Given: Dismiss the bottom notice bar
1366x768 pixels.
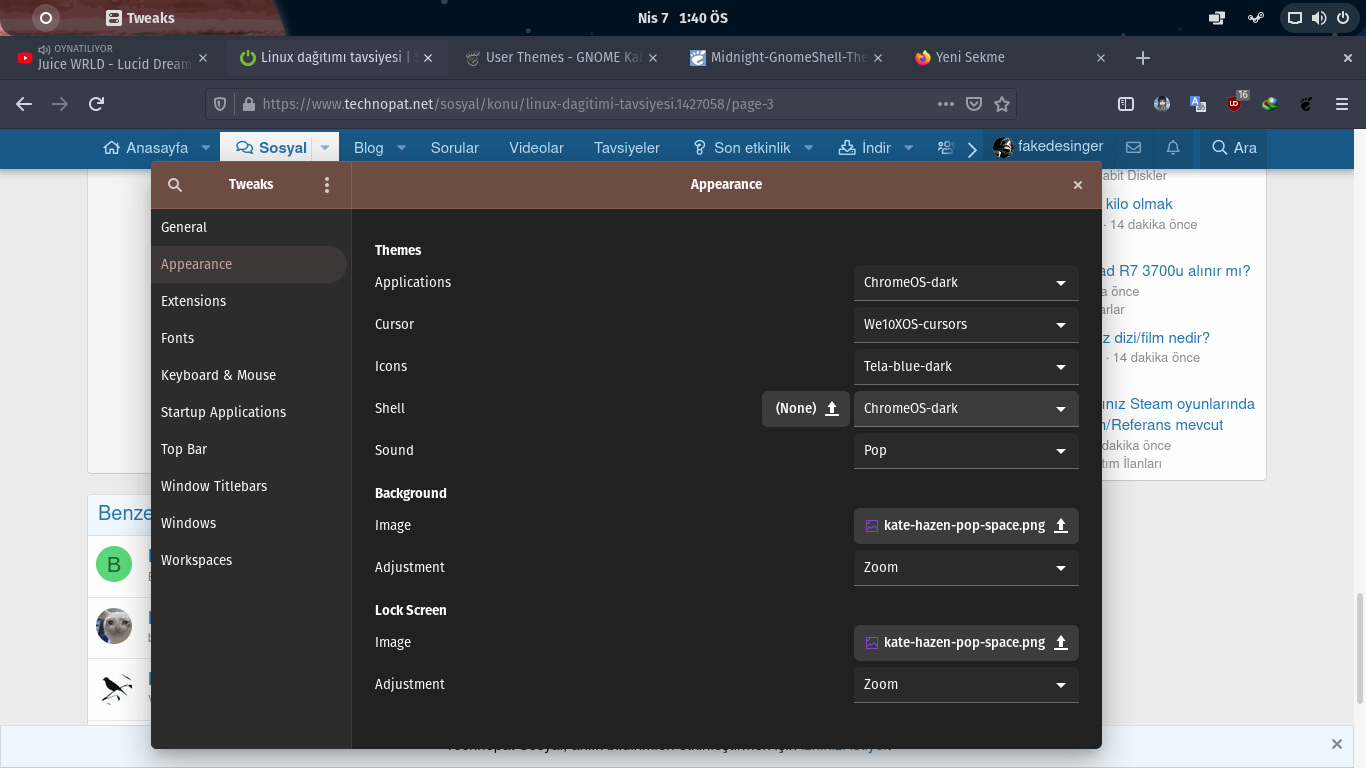Looking at the screenshot, I should coord(1336,744).
